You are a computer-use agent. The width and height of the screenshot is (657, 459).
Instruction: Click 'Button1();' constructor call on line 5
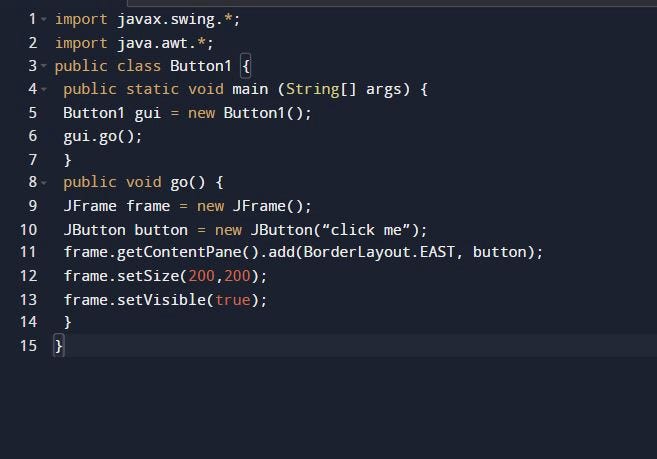[267, 113]
